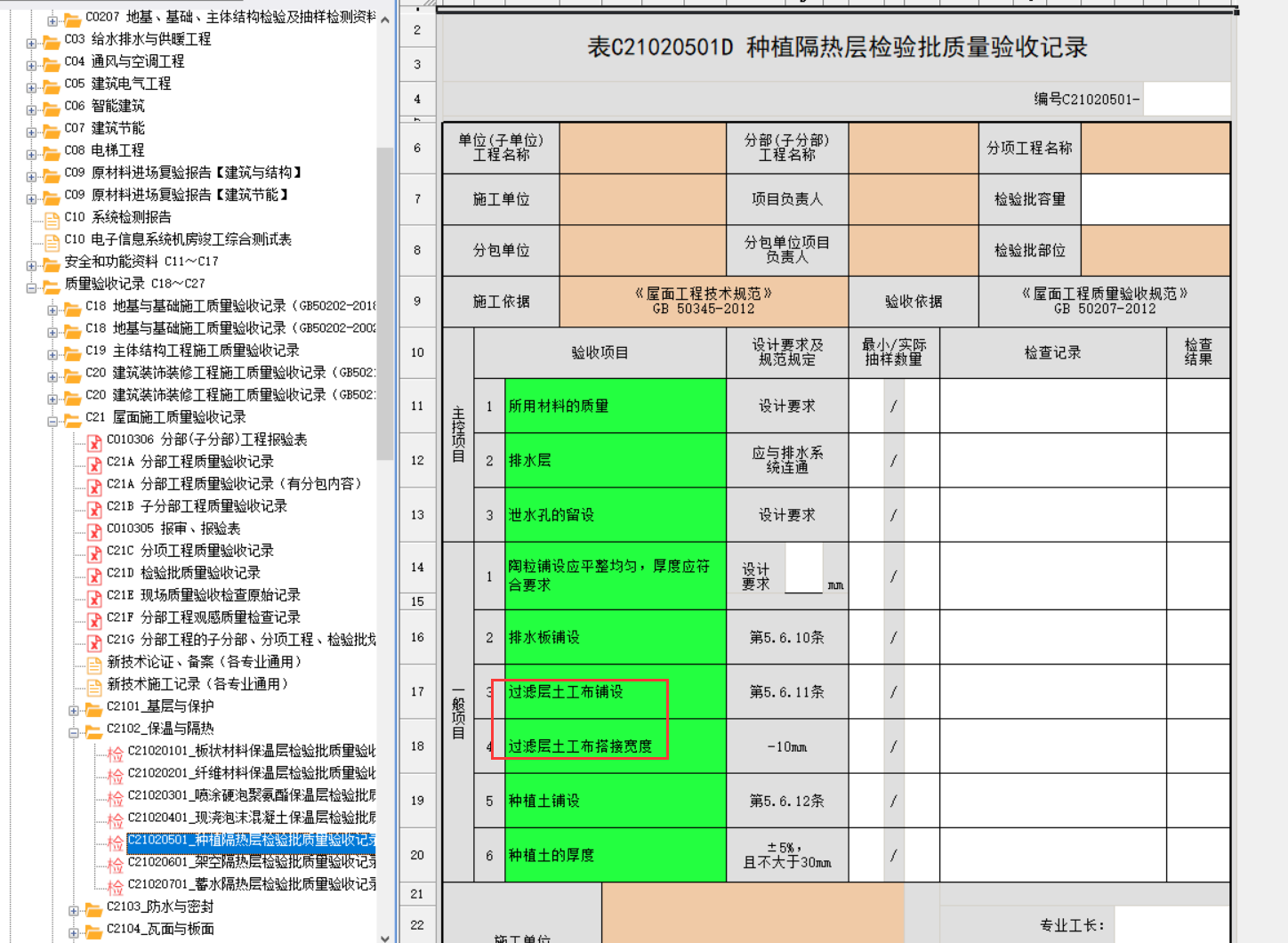Expand the C0207 地基、基础 node
1288x943 pixels.
coord(52,20)
